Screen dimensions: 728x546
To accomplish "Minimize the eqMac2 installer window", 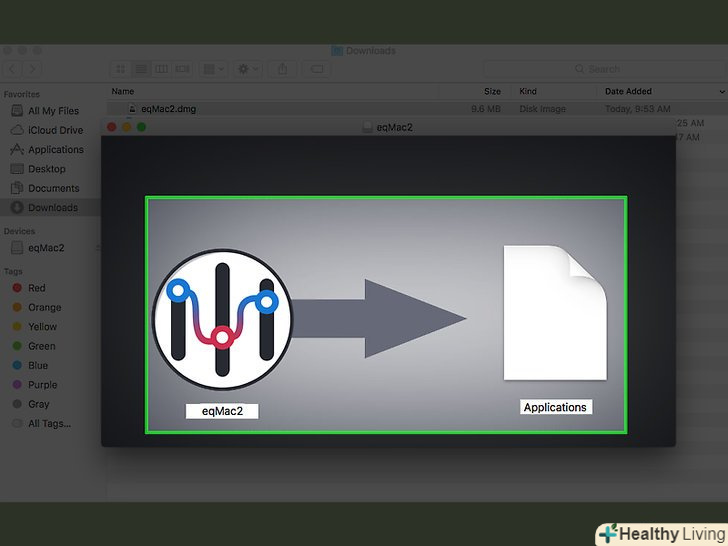I will (x=127, y=127).
